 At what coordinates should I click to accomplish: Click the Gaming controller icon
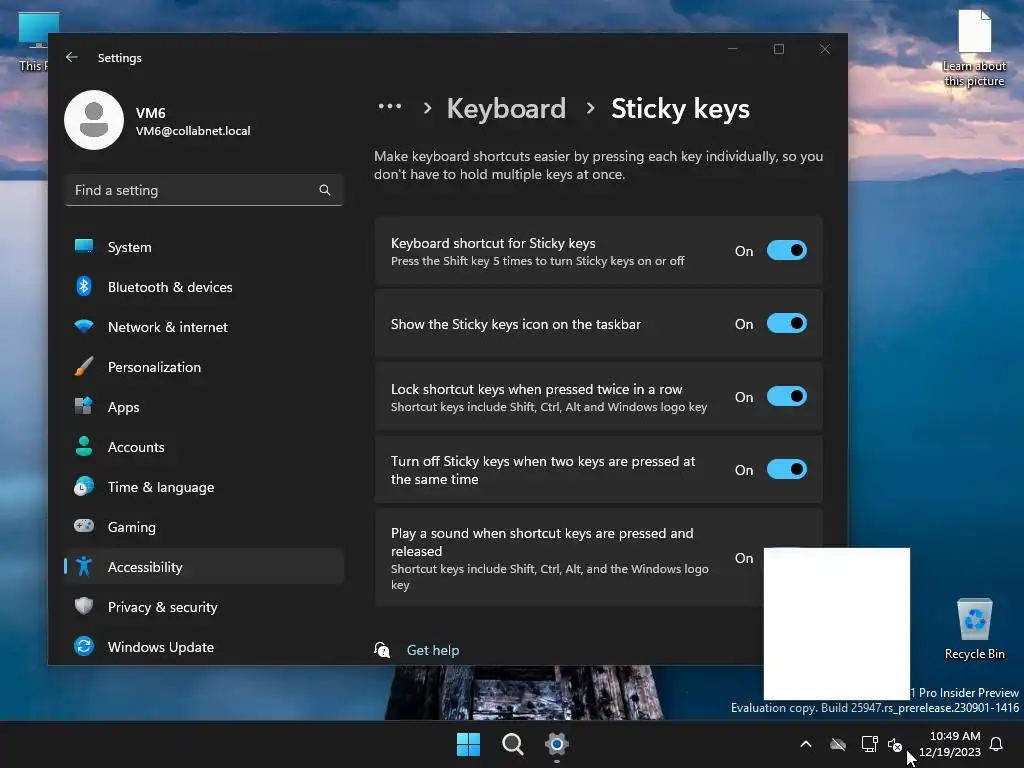pyautogui.click(x=84, y=526)
